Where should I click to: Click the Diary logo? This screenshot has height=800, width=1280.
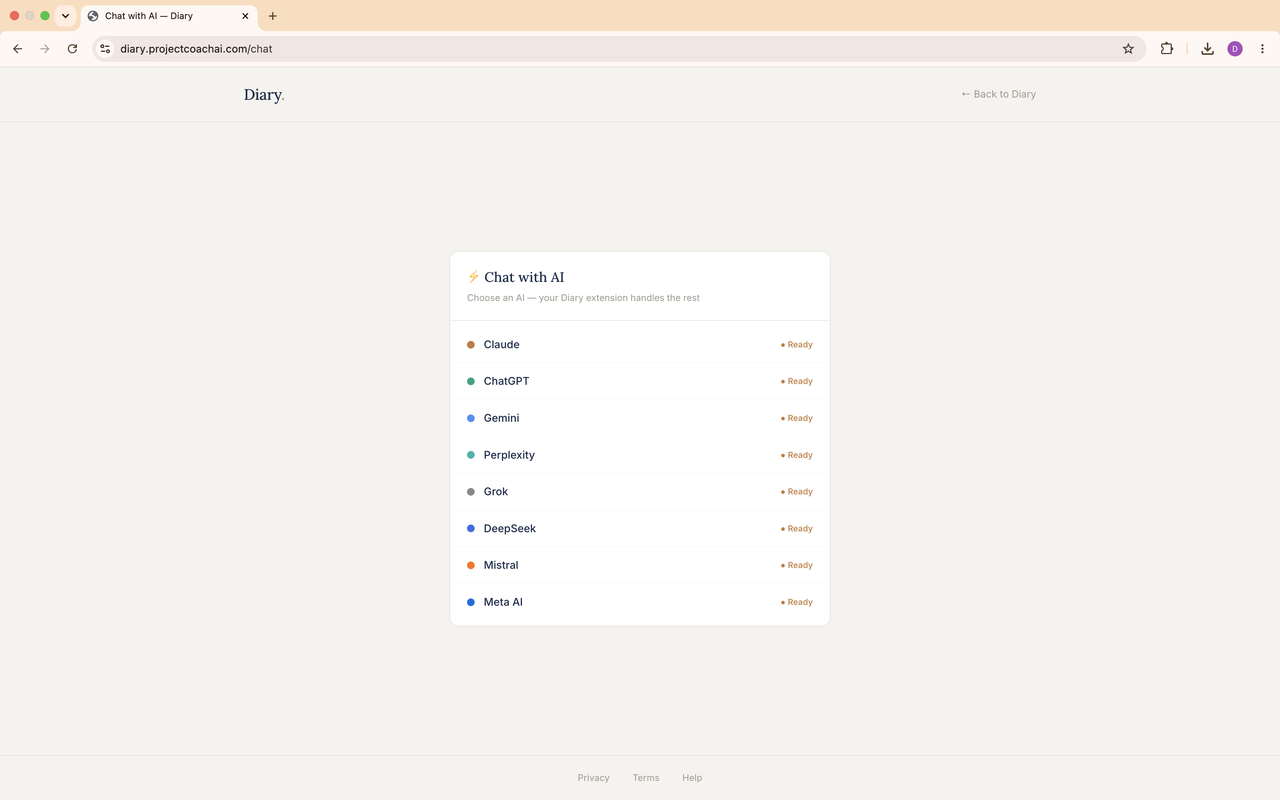click(x=264, y=95)
